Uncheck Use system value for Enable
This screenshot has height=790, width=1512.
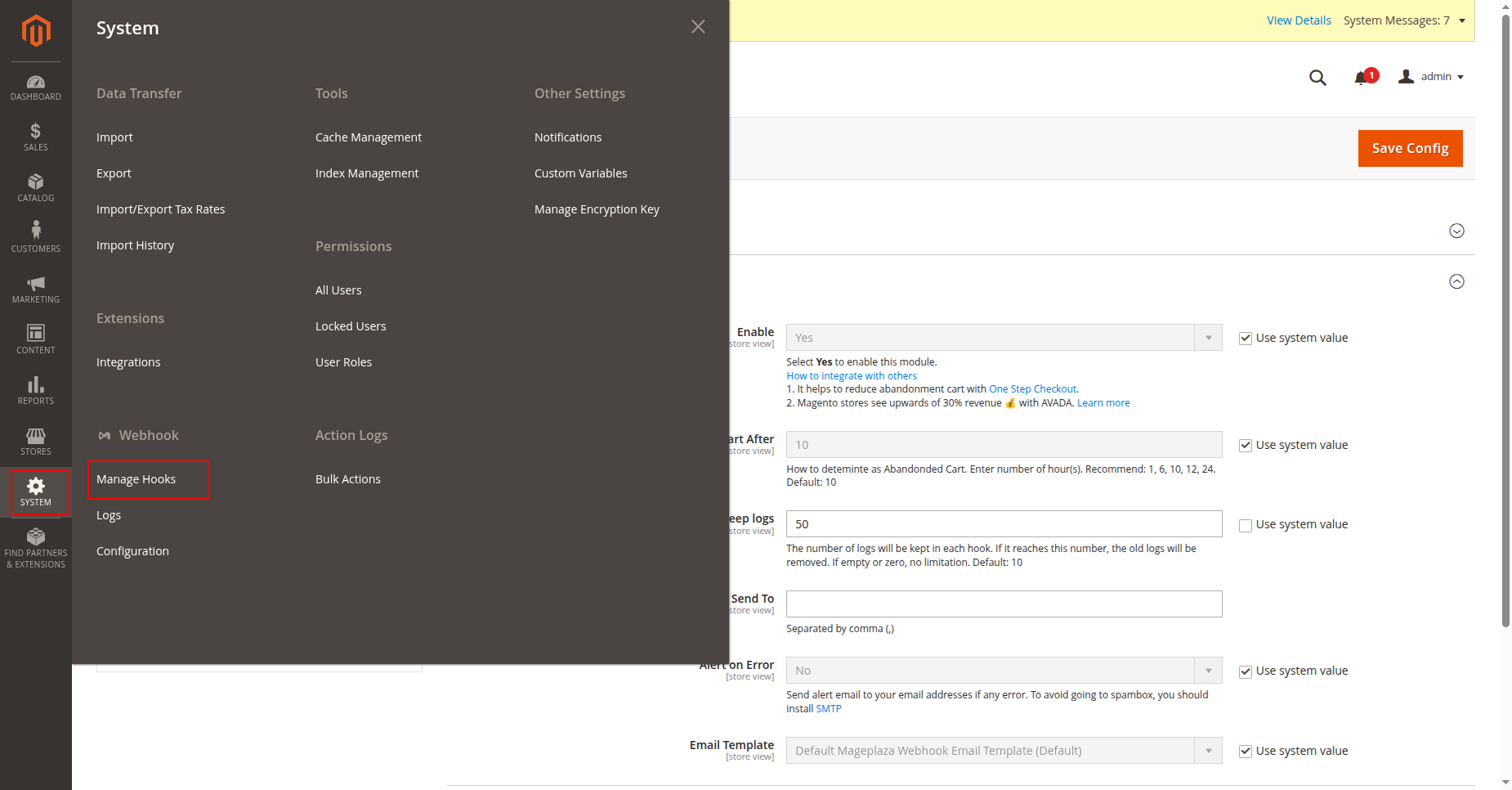pyautogui.click(x=1246, y=339)
